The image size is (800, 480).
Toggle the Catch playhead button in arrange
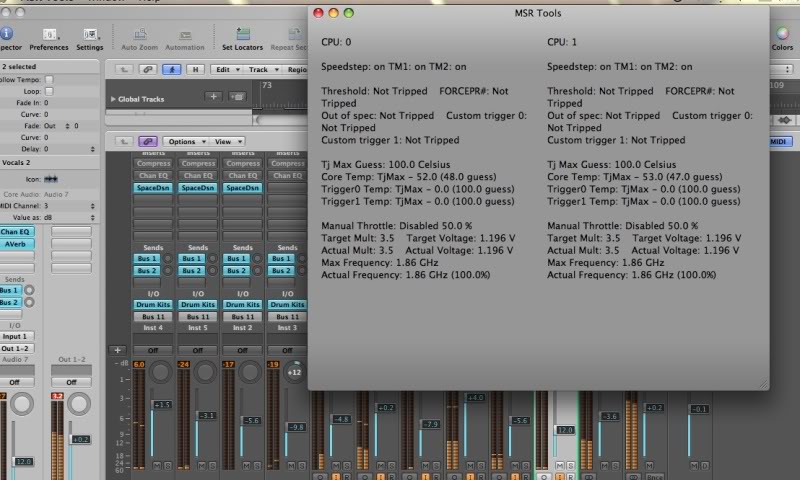point(170,69)
